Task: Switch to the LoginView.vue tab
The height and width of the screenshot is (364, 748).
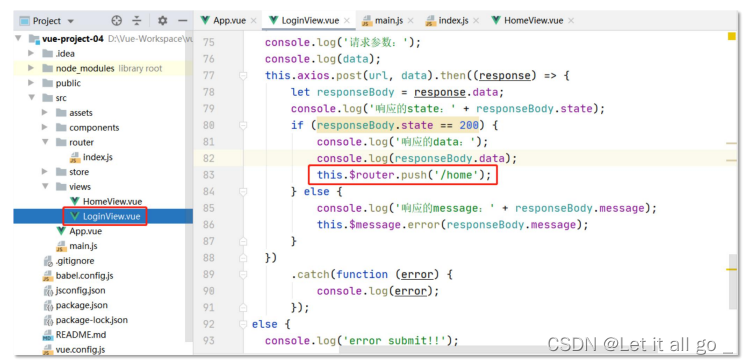Action: tap(310, 21)
